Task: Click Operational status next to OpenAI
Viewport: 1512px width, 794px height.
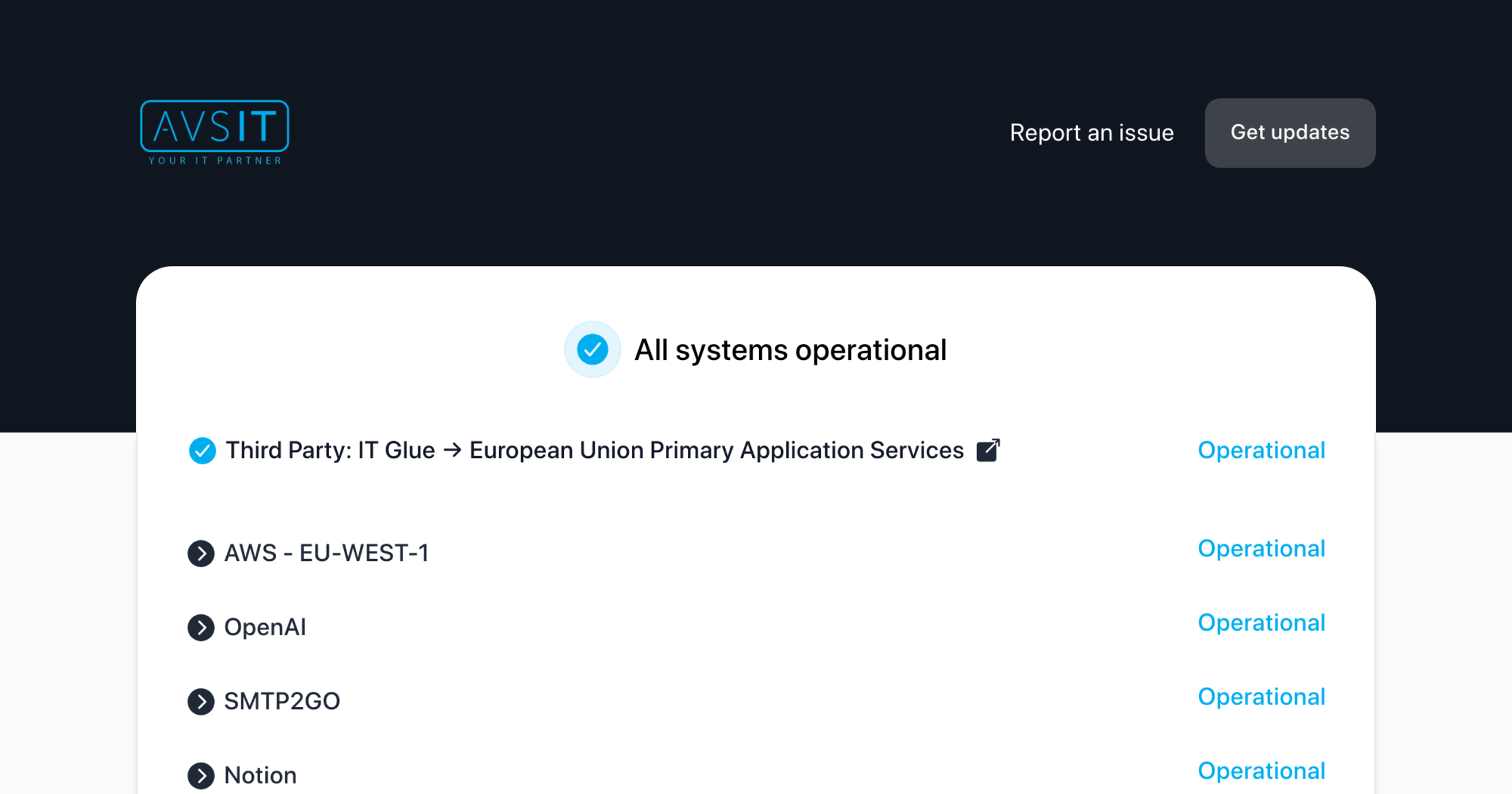Action: (x=1261, y=623)
